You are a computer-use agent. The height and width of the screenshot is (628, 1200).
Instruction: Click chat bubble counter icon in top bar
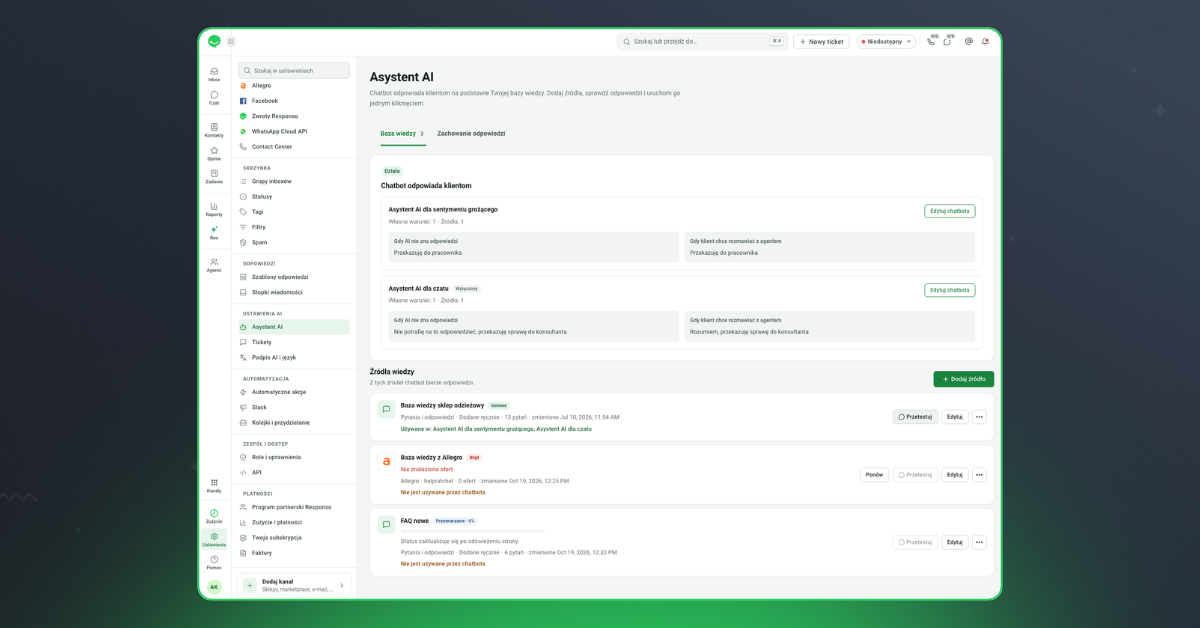(x=948, y=41)
